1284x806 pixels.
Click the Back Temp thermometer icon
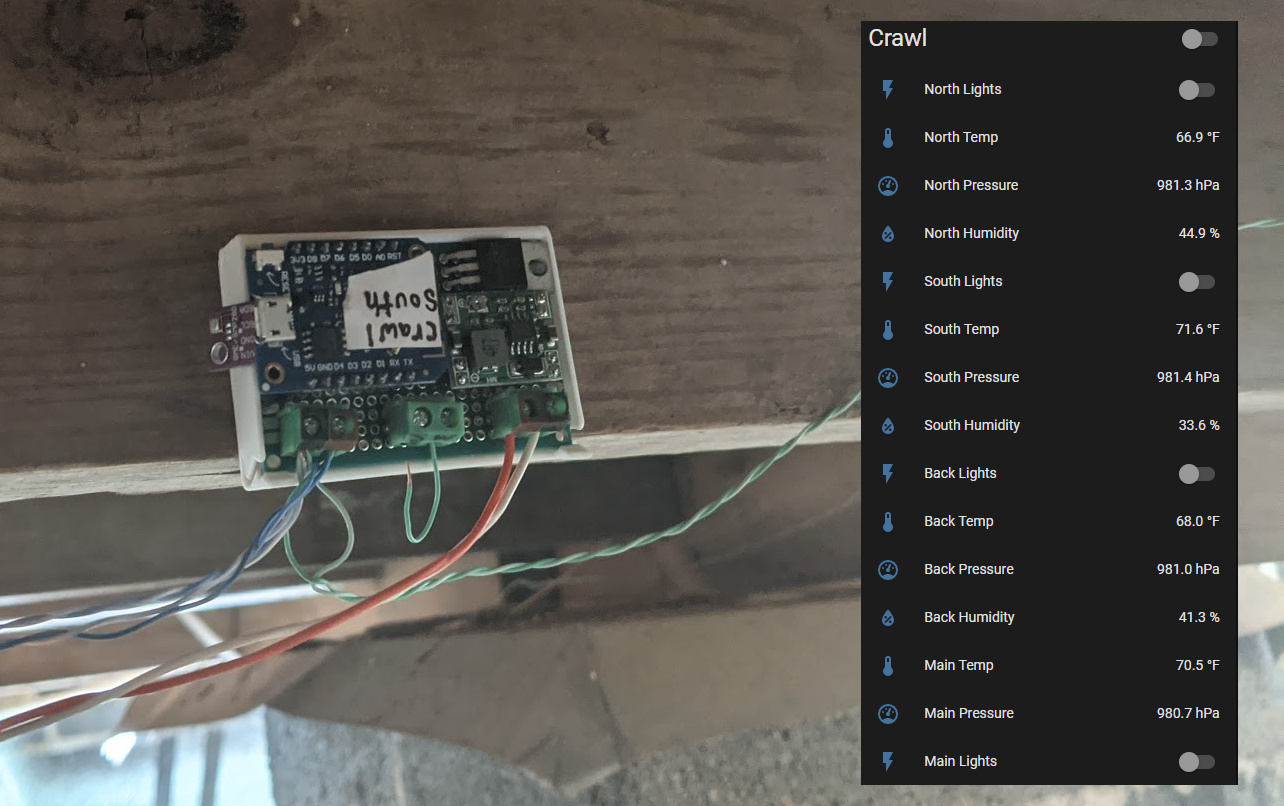pyautogui.click(x=888, y=521)
